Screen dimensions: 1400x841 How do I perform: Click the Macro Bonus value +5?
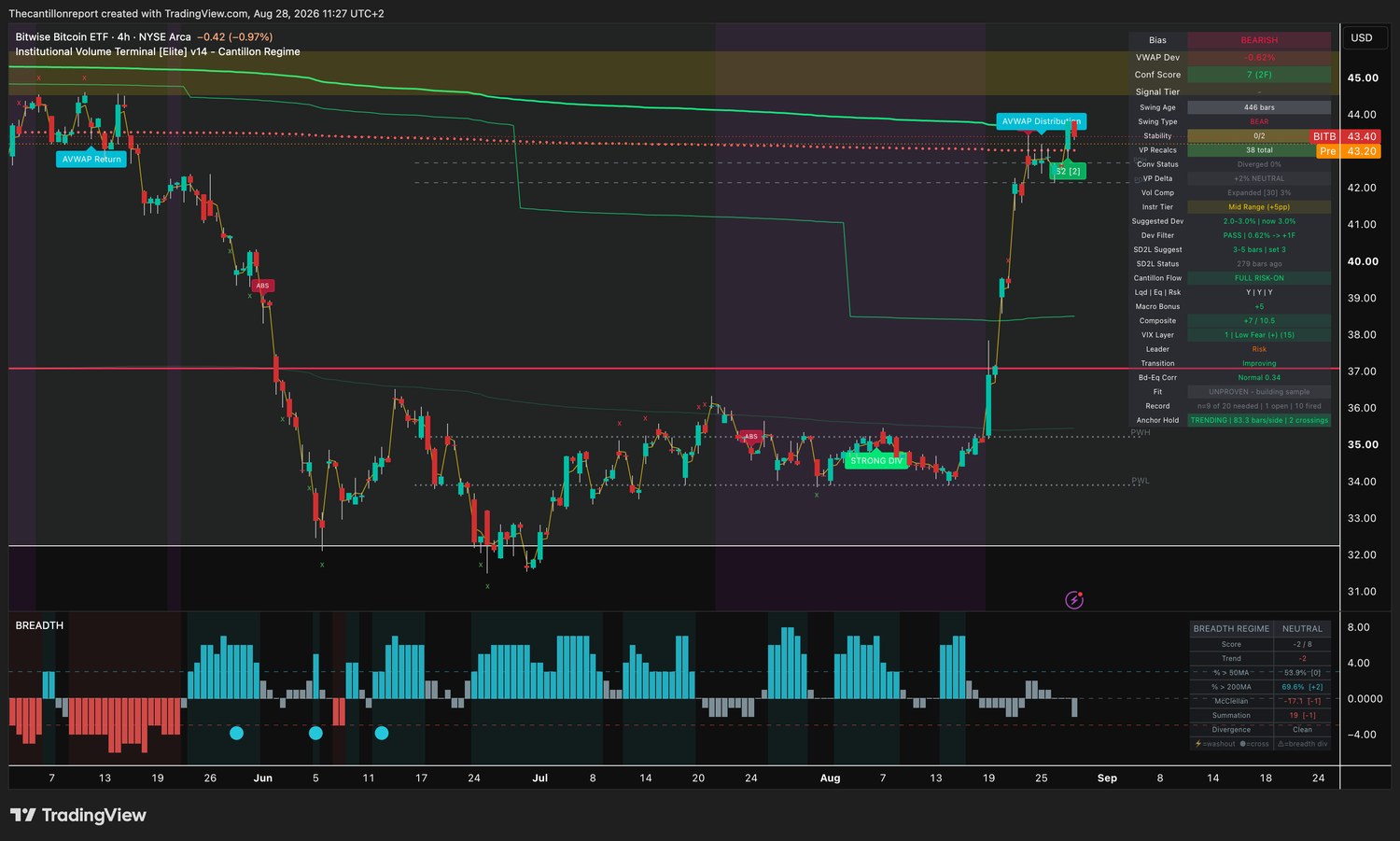click(1259, 306)
